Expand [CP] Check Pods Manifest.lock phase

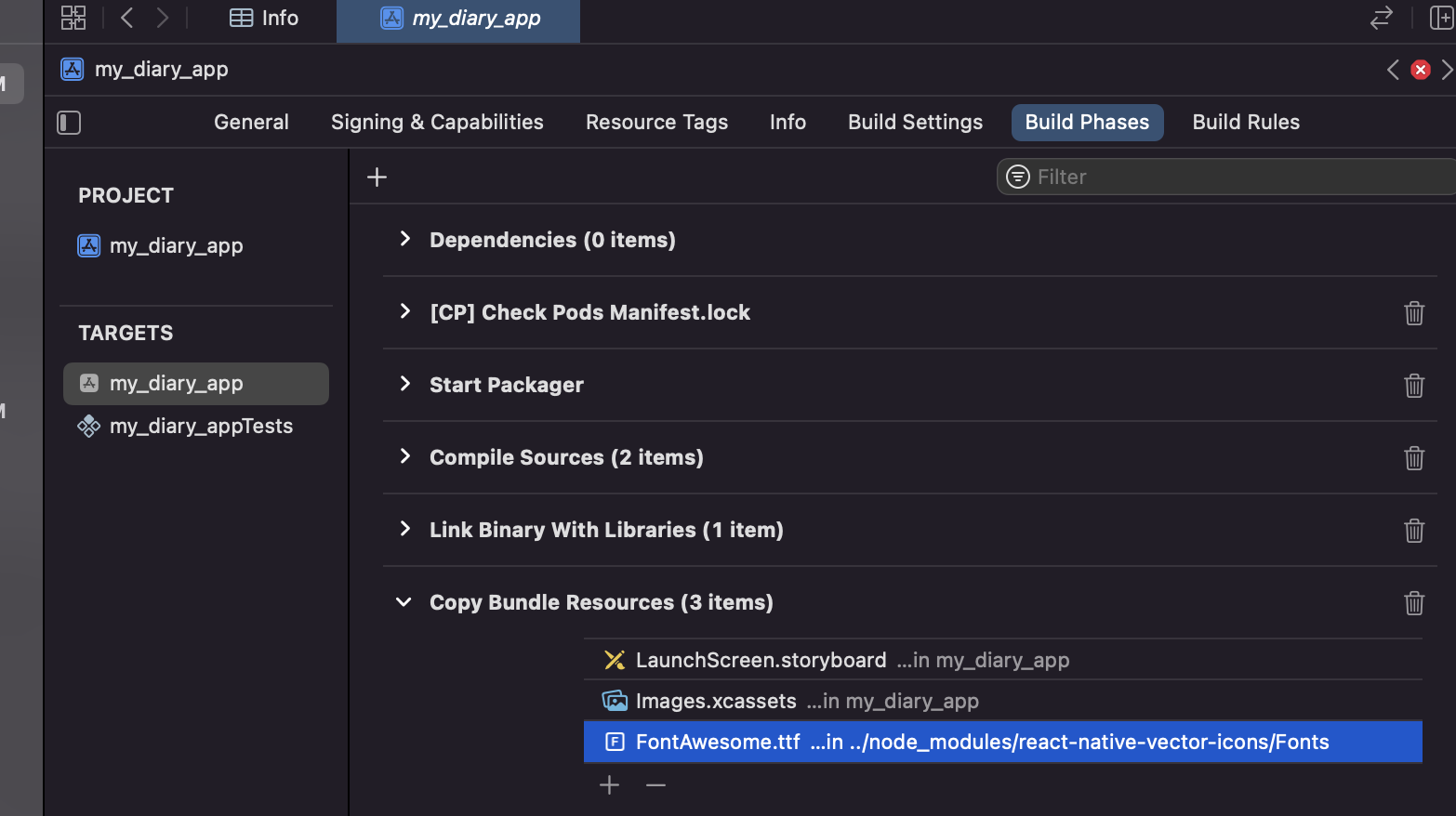[404, 311]
